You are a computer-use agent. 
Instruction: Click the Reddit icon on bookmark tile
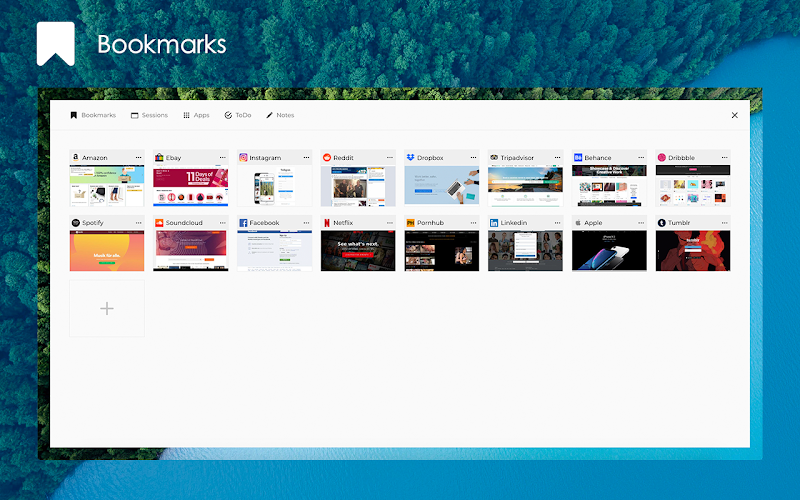[x=327, y=158]
